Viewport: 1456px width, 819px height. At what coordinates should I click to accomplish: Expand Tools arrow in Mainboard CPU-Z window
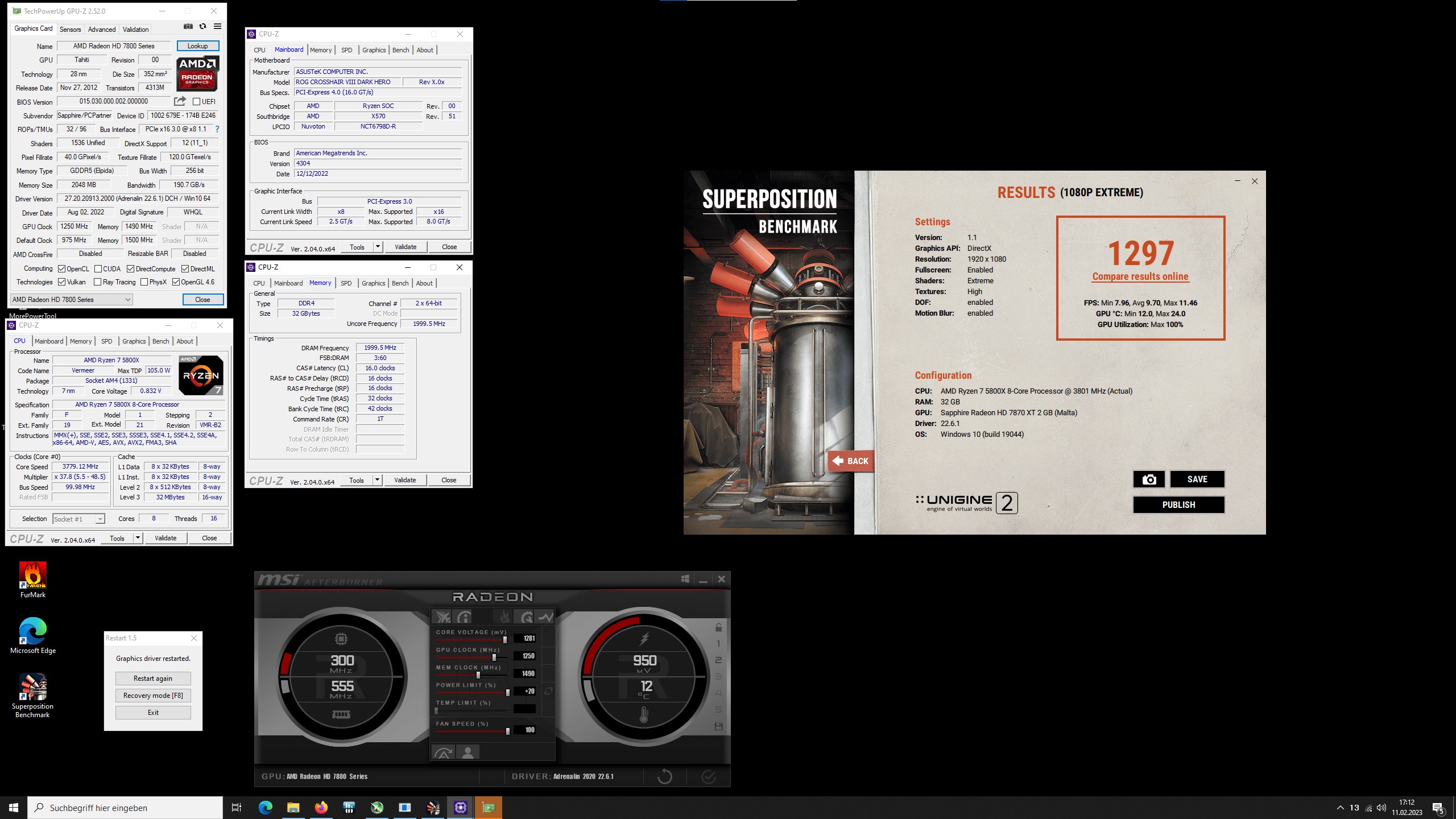378,247
